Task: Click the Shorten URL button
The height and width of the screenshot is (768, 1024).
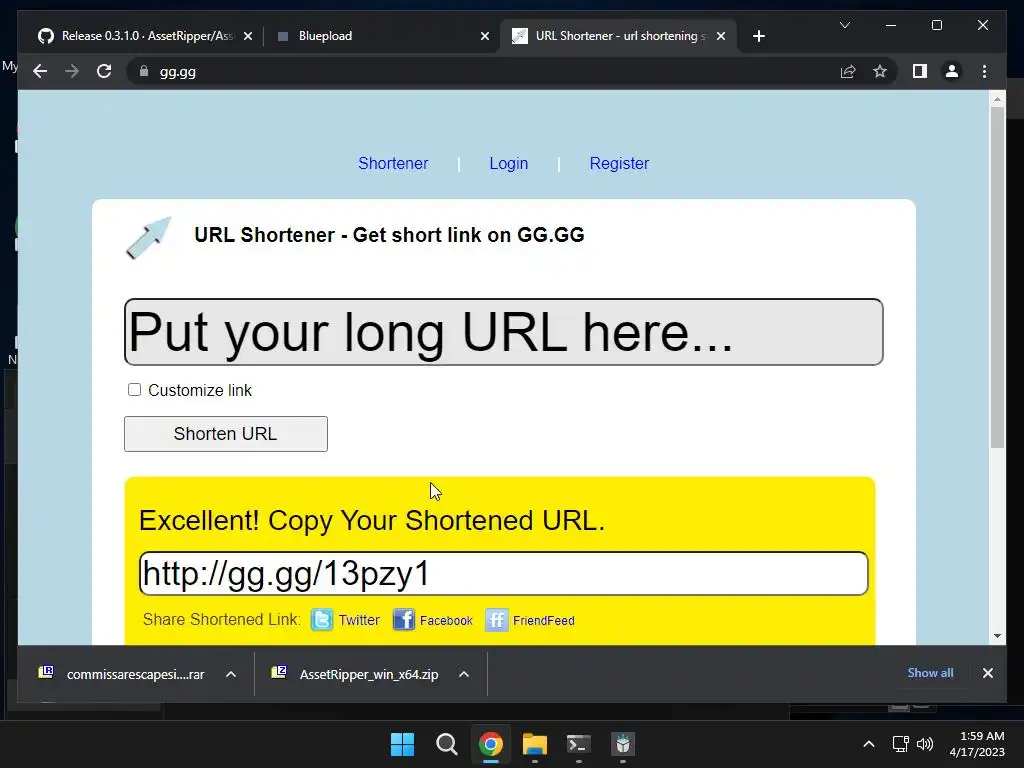Action: pos(226,434)
